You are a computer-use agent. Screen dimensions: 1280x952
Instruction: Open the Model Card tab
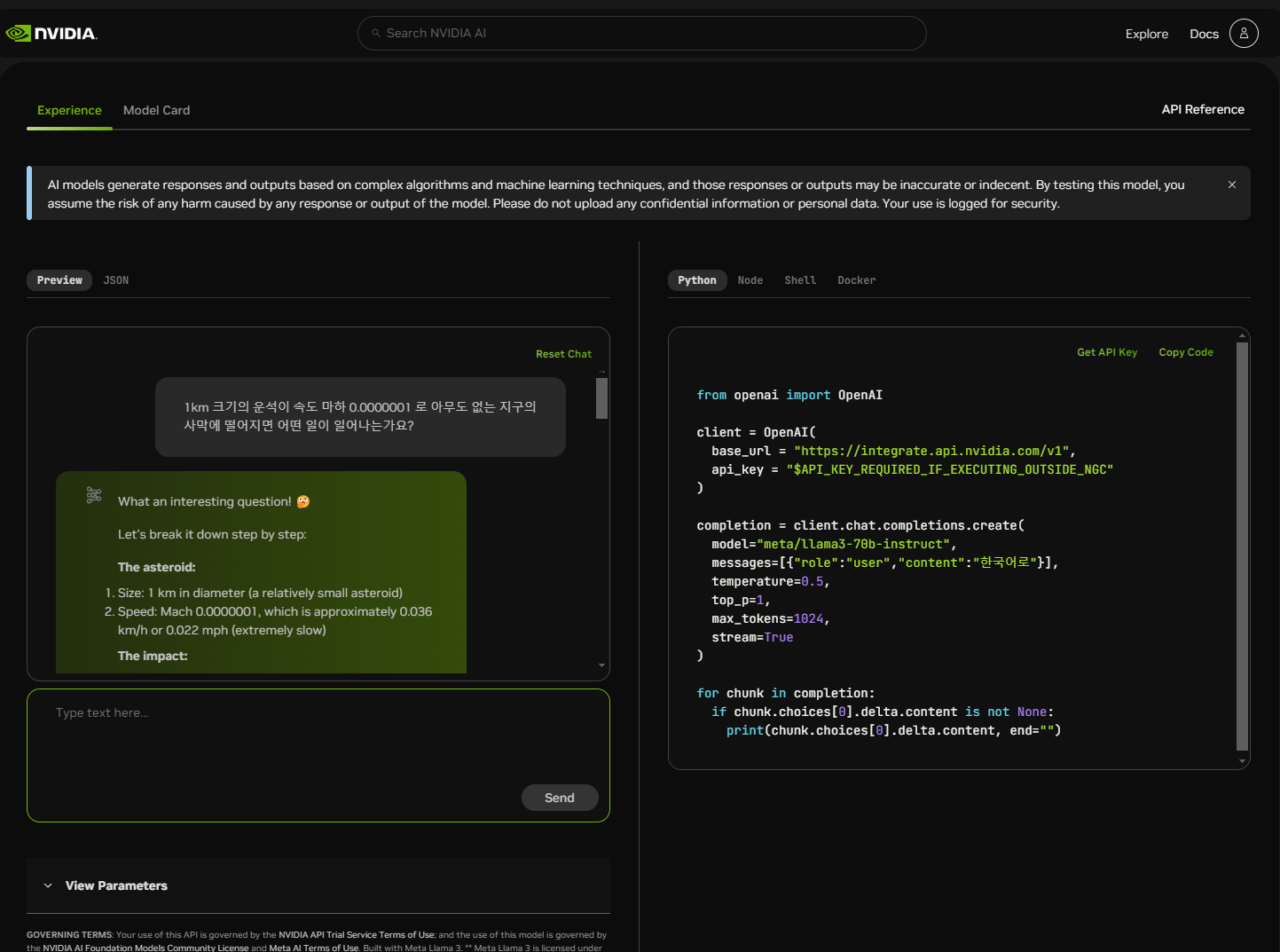pyautogui.click(x=156, y=110)
